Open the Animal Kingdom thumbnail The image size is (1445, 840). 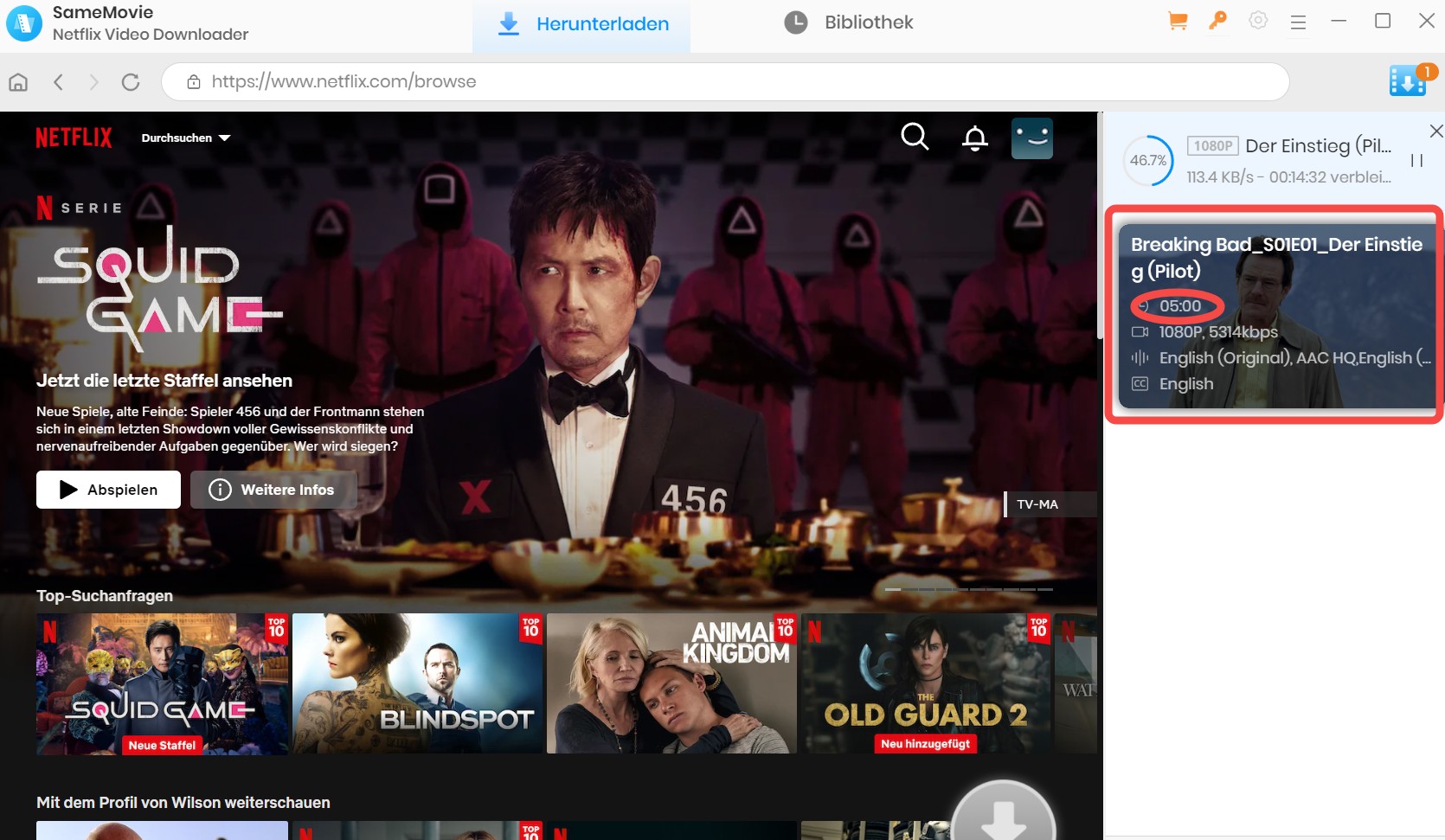(x=671, y=683)
